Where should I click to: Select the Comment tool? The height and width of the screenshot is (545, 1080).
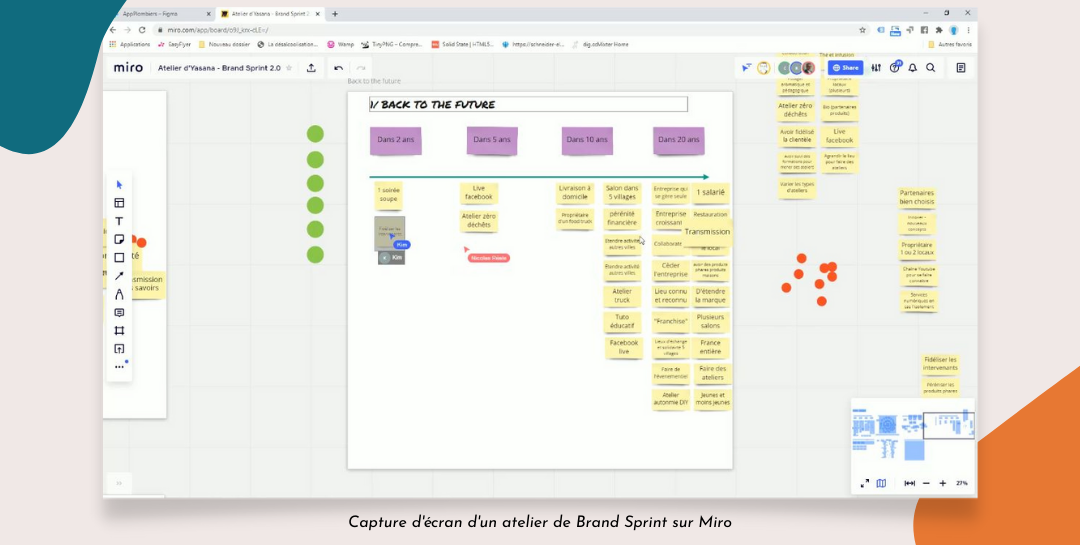tap(119, 313)
